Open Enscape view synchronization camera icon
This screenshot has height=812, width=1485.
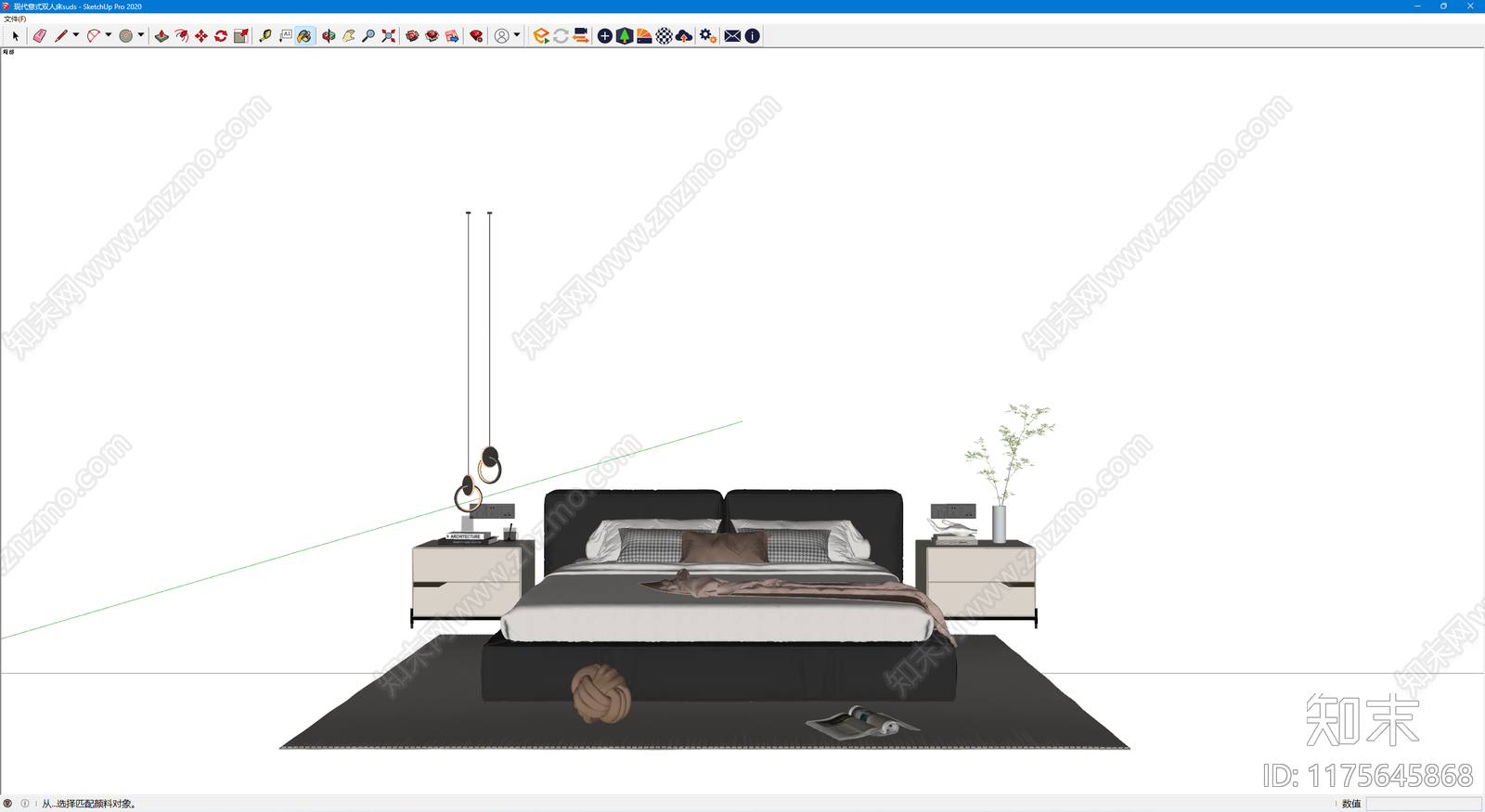pos(581,36)
